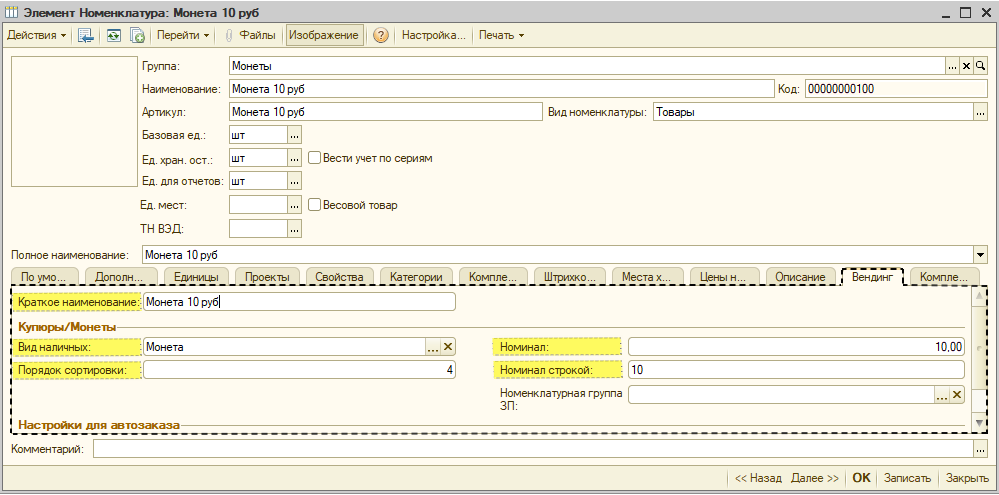999x495 pixels.
Task: Click the first toolbar icon after Действия
Action: 86,36
